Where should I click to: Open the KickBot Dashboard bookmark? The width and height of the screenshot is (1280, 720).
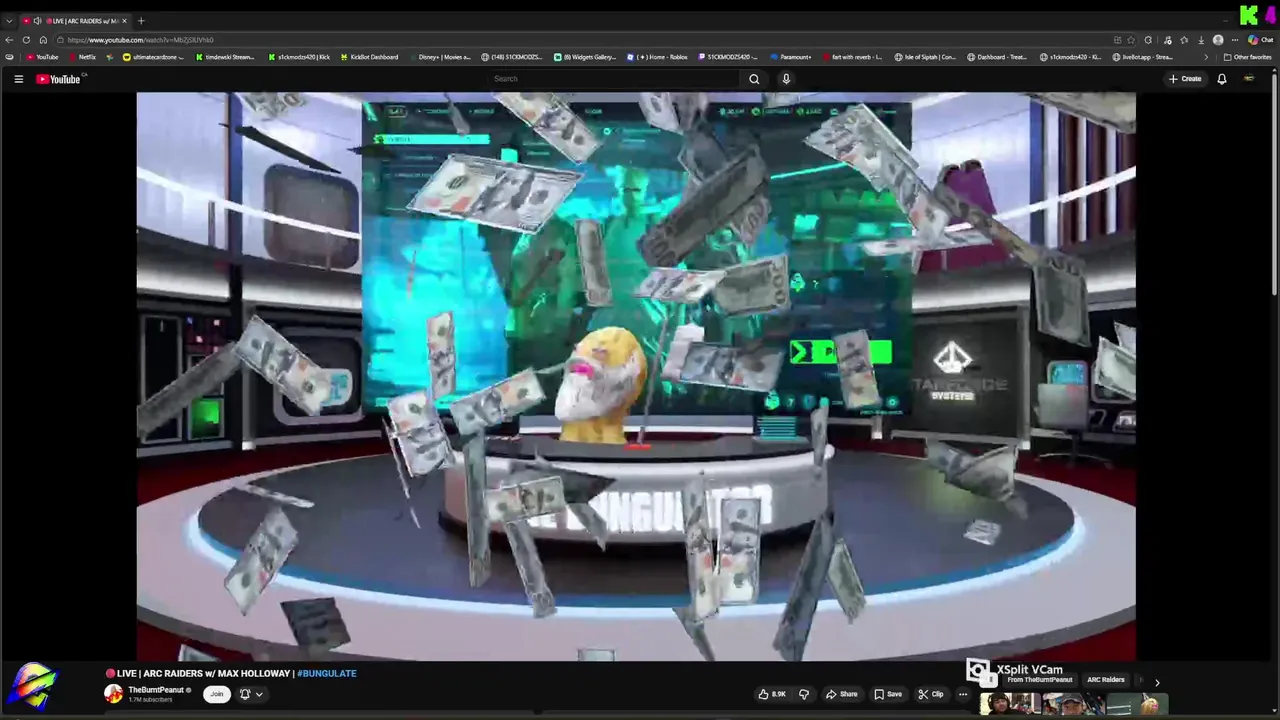(x=369, y=57)
